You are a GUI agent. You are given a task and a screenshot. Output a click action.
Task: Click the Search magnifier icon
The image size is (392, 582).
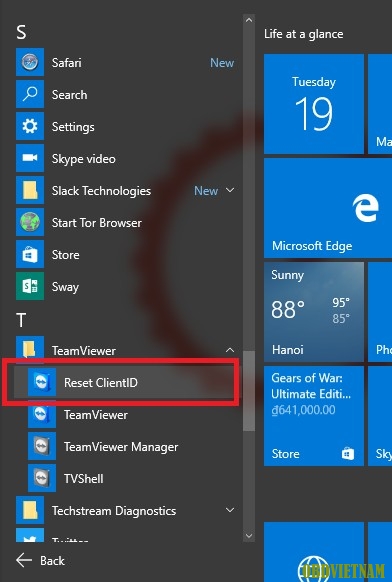pyautogui.click(x=30, y=94)
